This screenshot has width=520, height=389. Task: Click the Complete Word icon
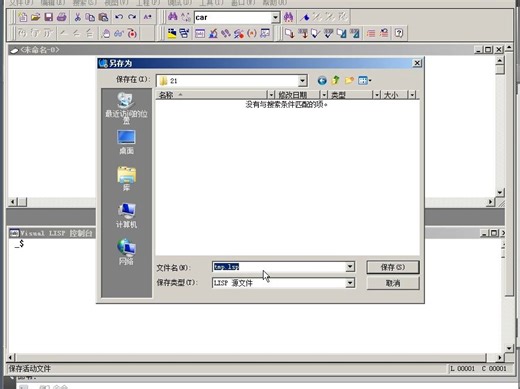pyautogui.click(x=147, y=17)
